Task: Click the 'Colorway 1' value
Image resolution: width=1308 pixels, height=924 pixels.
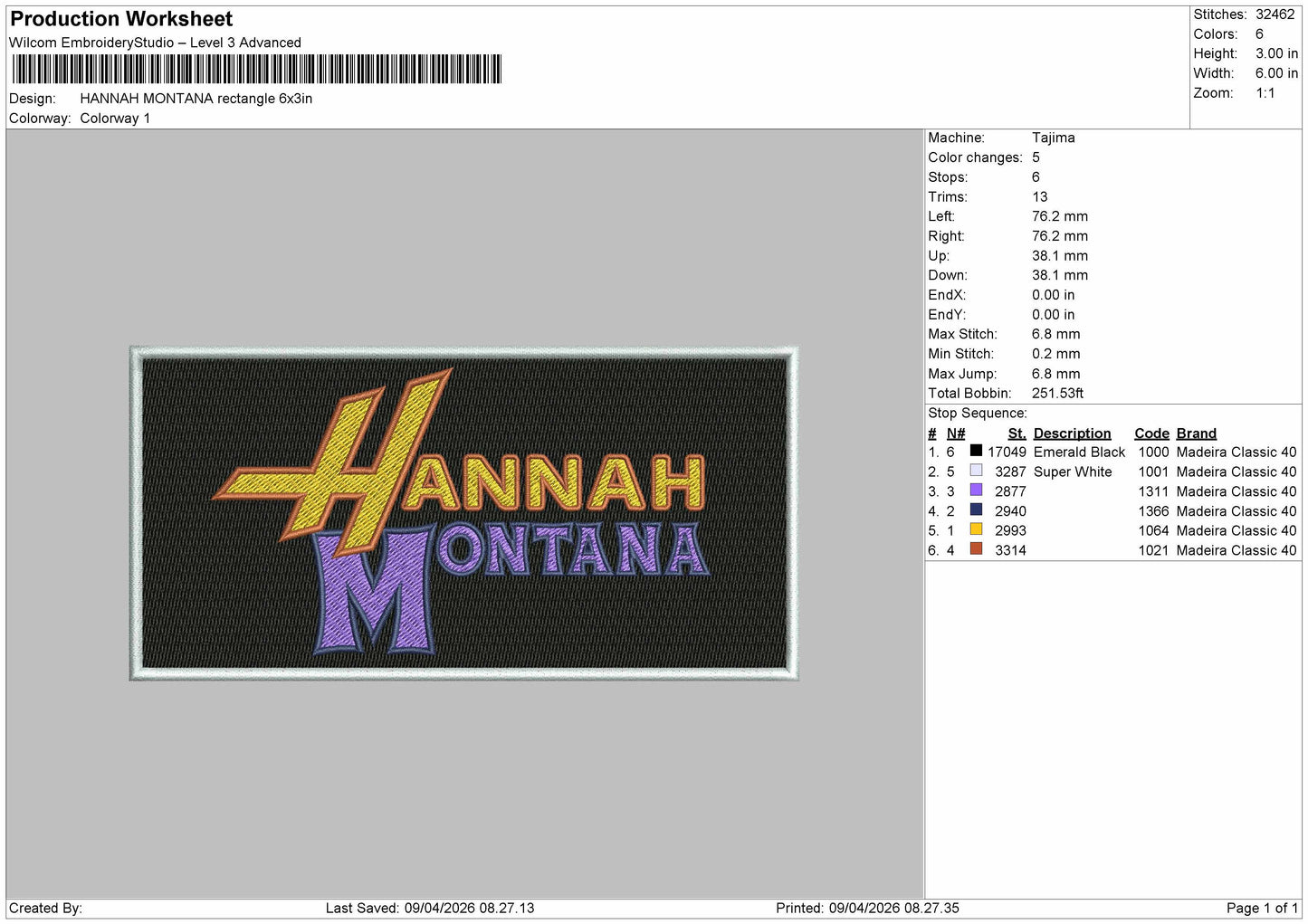Action: [x=115, y=119]
